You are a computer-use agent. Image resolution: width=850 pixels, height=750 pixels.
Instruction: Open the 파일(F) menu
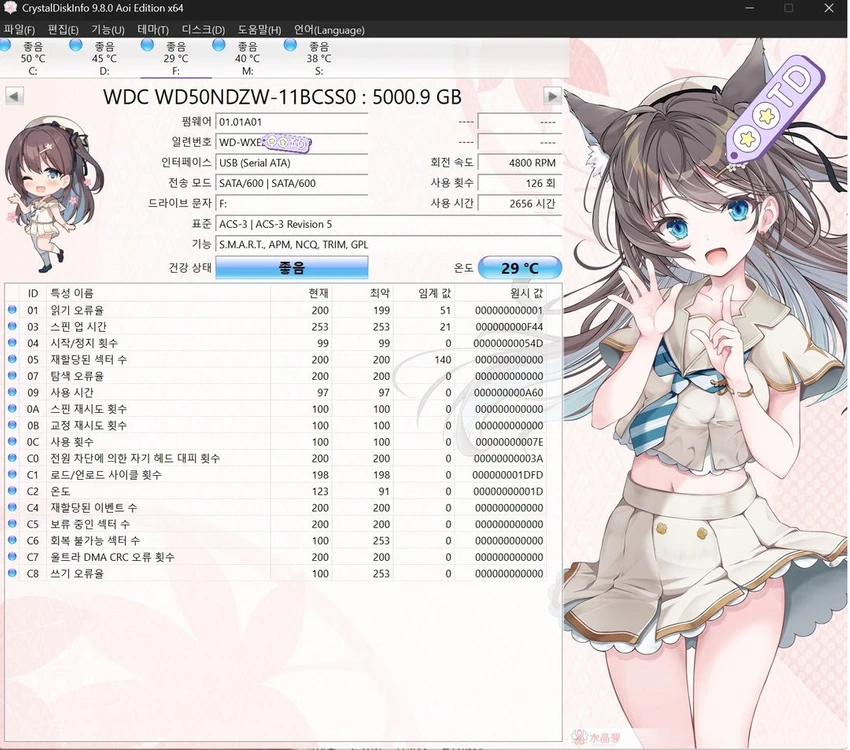coord(19,30)
